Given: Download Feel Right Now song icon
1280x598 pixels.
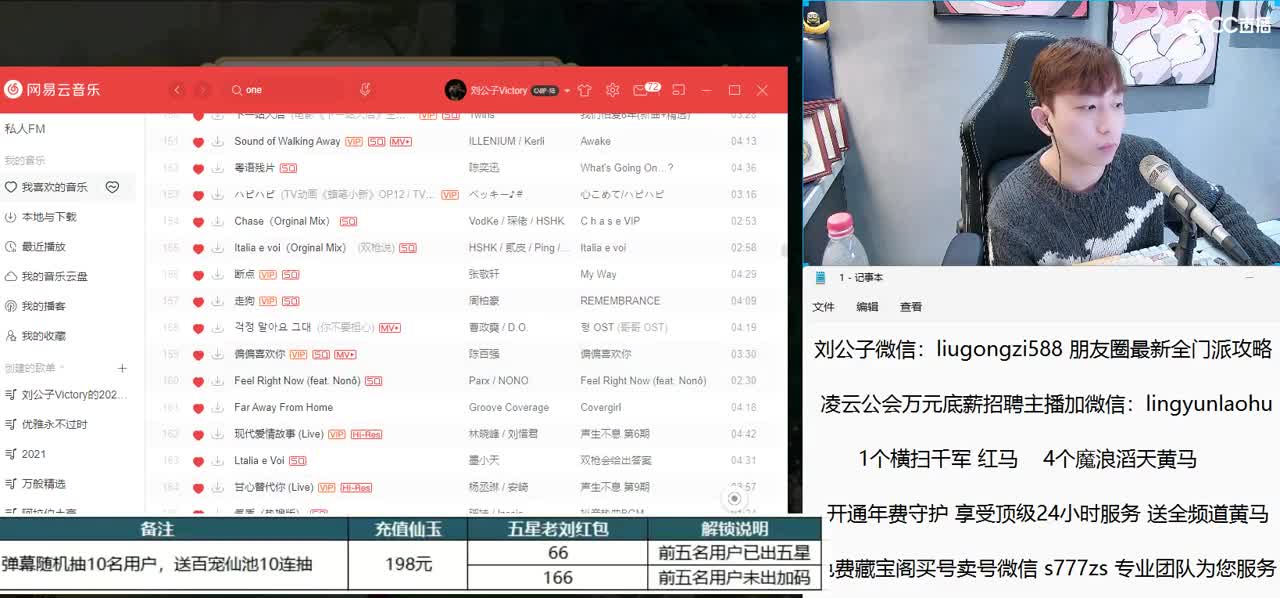Looking at the screenshot, I should pos(217,381).
